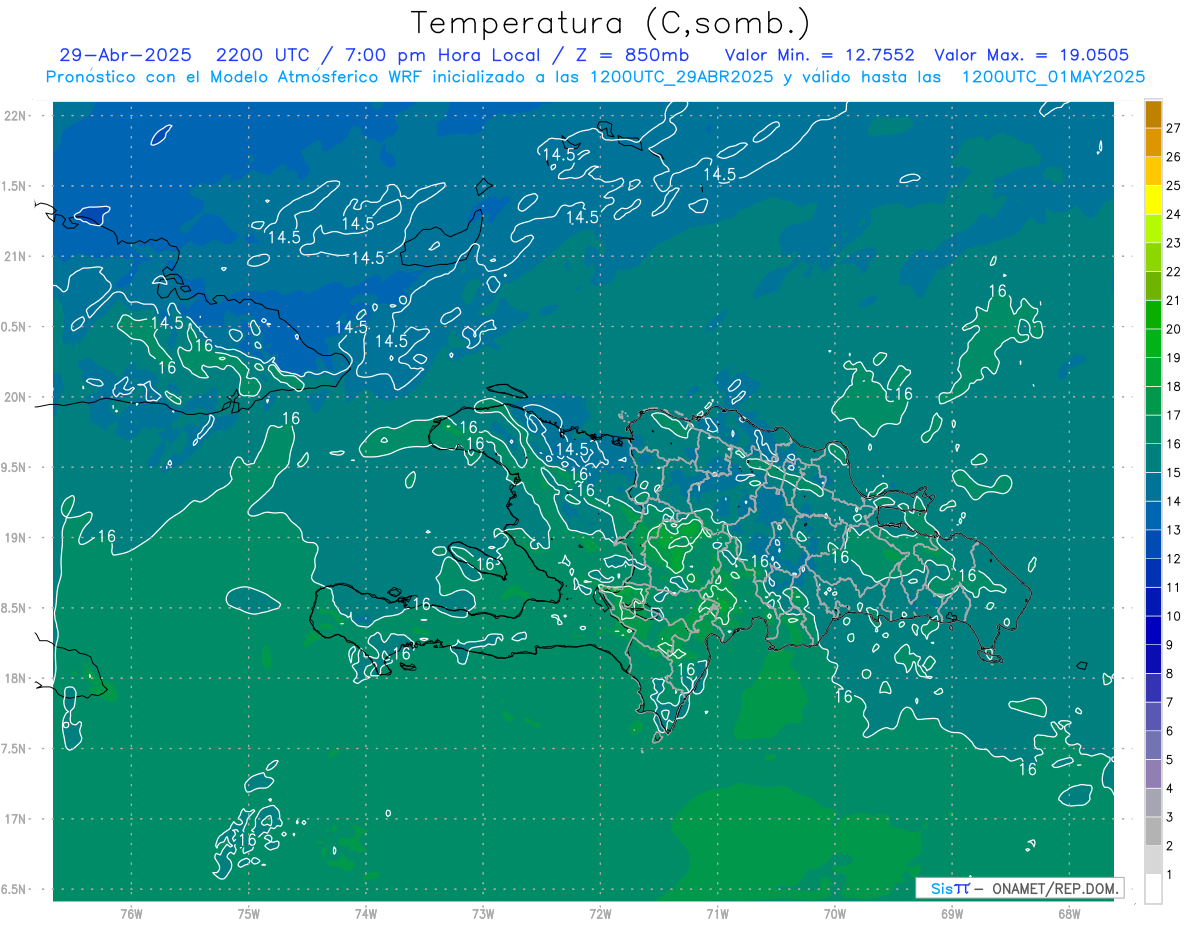
Task: Click the '69W' longitude axis label
Action: (952, 914)
